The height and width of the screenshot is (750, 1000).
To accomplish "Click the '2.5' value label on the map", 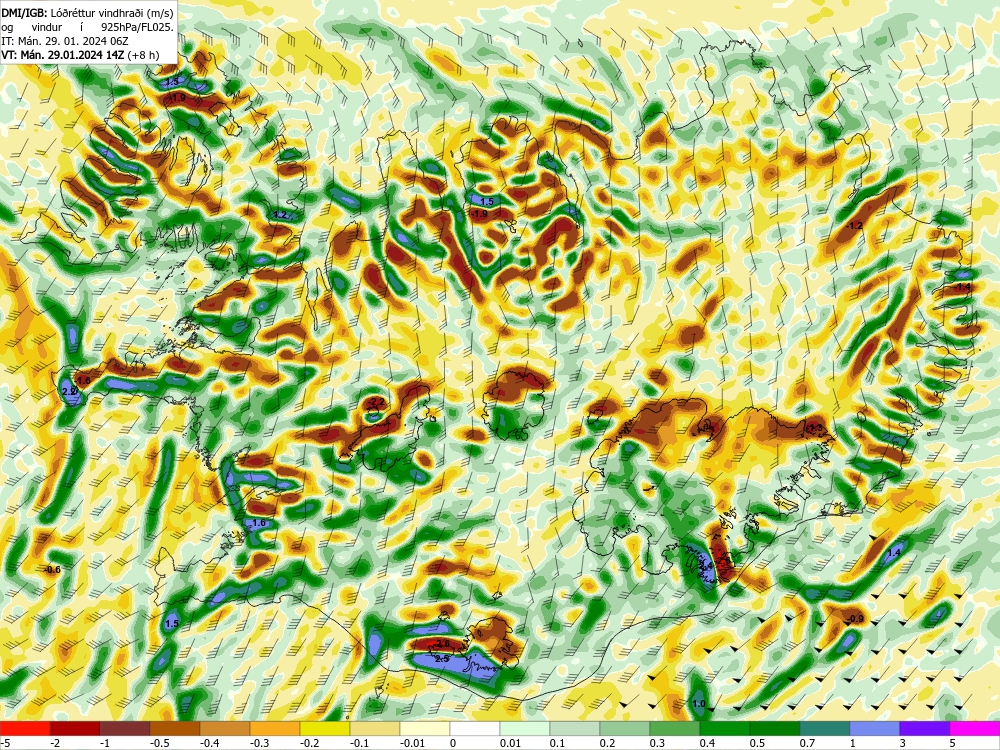I will (x=442, y=659).
